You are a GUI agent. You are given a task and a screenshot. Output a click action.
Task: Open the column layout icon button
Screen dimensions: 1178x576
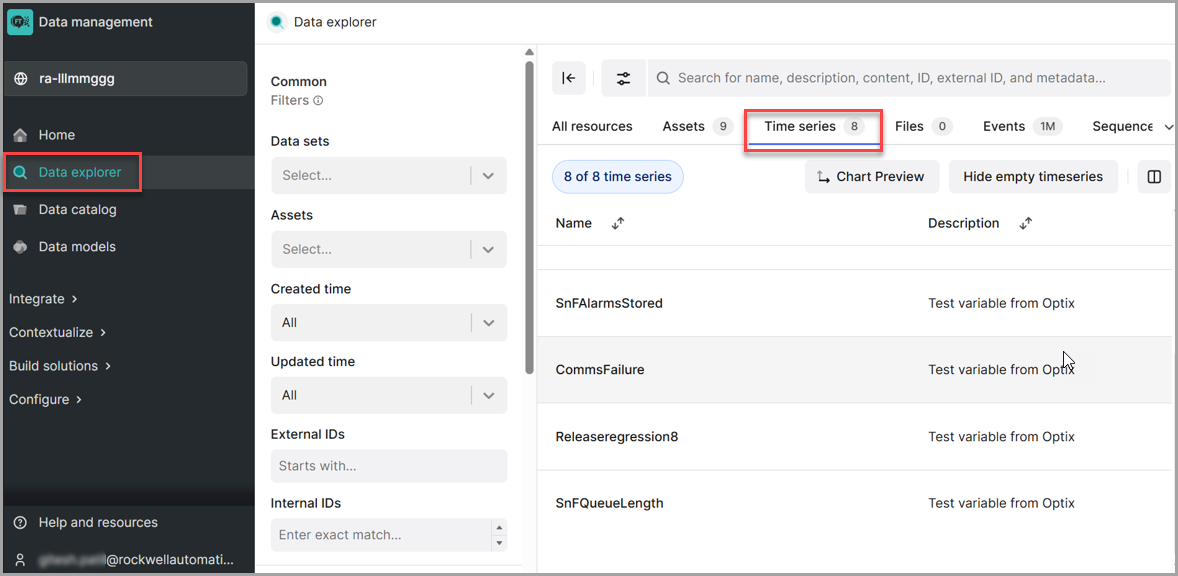tap(1155, 176)
